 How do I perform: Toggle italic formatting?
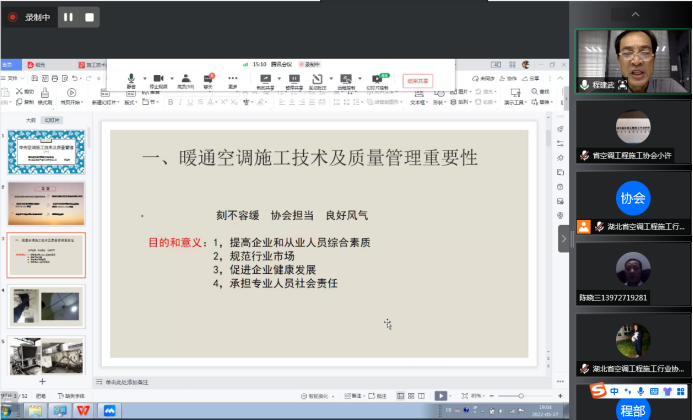[180, 102]
